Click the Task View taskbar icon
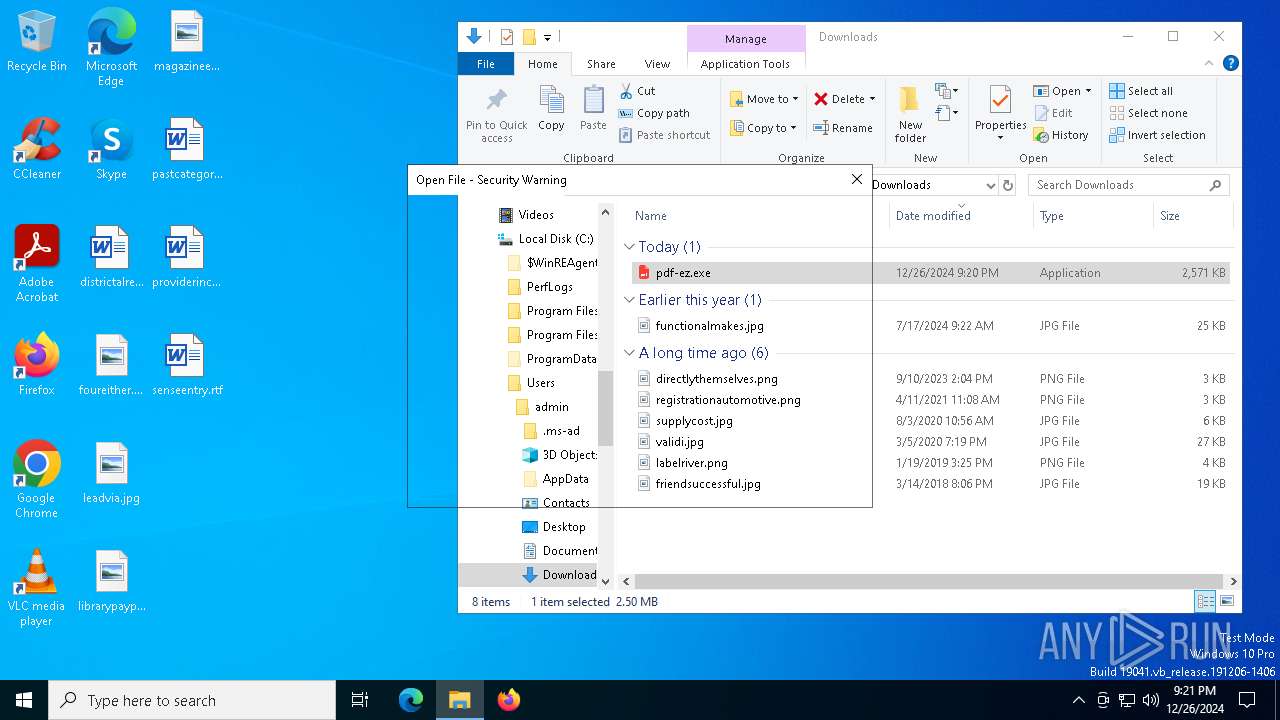The width and height of the screenshot is (1280, 720). [x=360, y=700]
